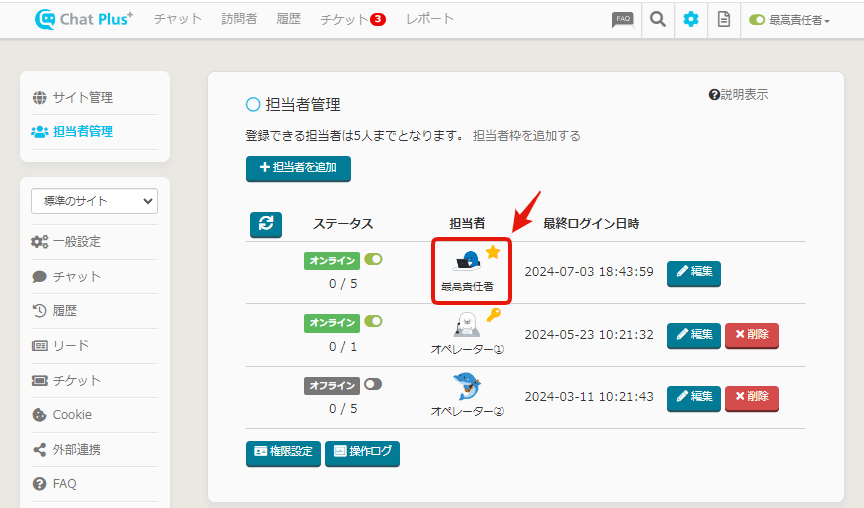This screenshot has width=864, height=508.
Task: Toggle オペレーター① online status switch
Action: pos(373,322)
